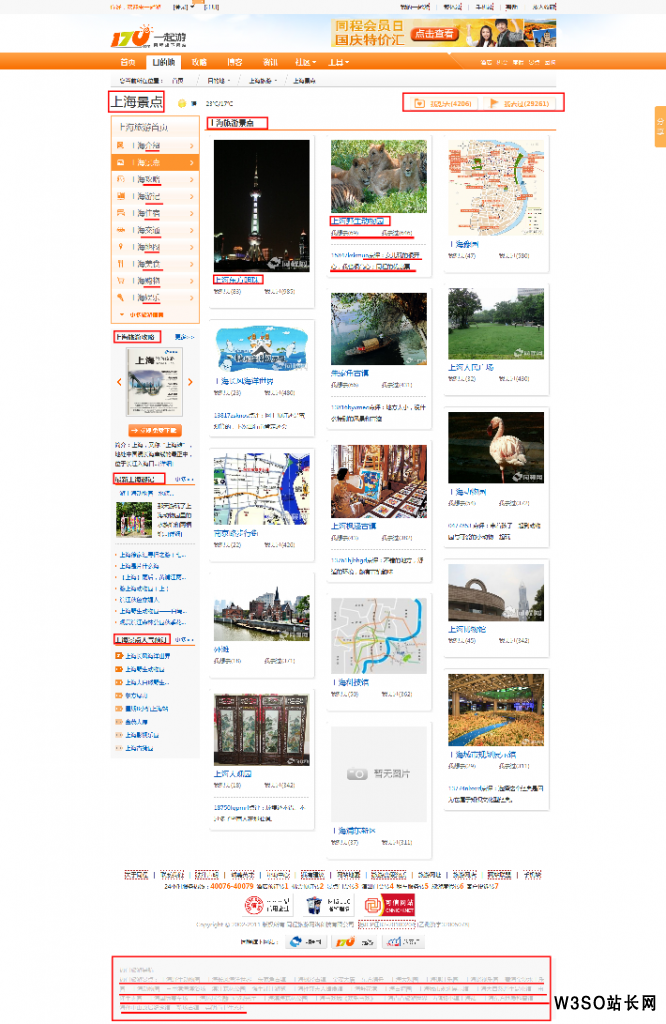The width and height of the screenshot is (666, 1024).
Task: Open the 社区 dropdown in navigation bar
Action: coord(306,62)
